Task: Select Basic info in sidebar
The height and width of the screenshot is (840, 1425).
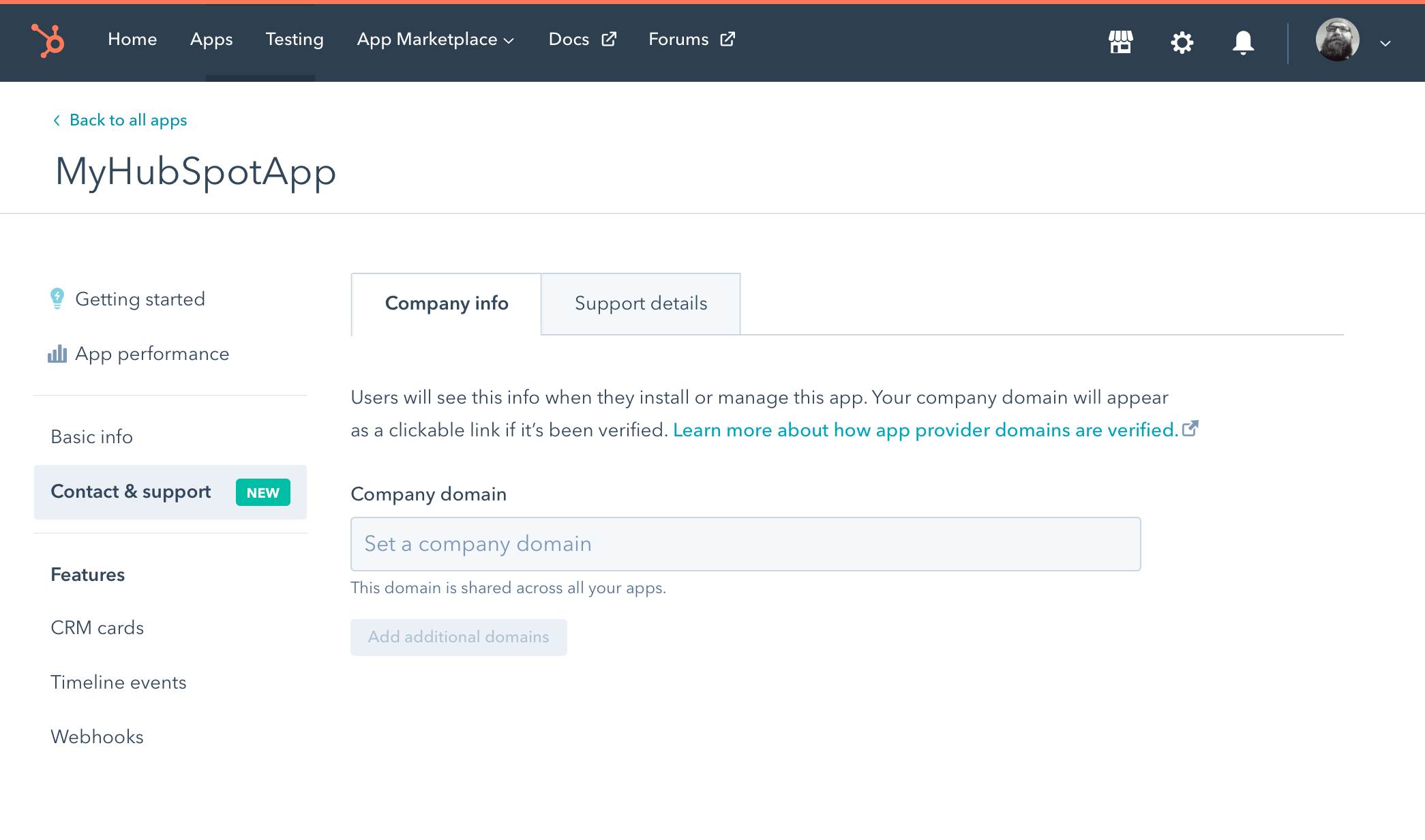Action: pos(91,436)
